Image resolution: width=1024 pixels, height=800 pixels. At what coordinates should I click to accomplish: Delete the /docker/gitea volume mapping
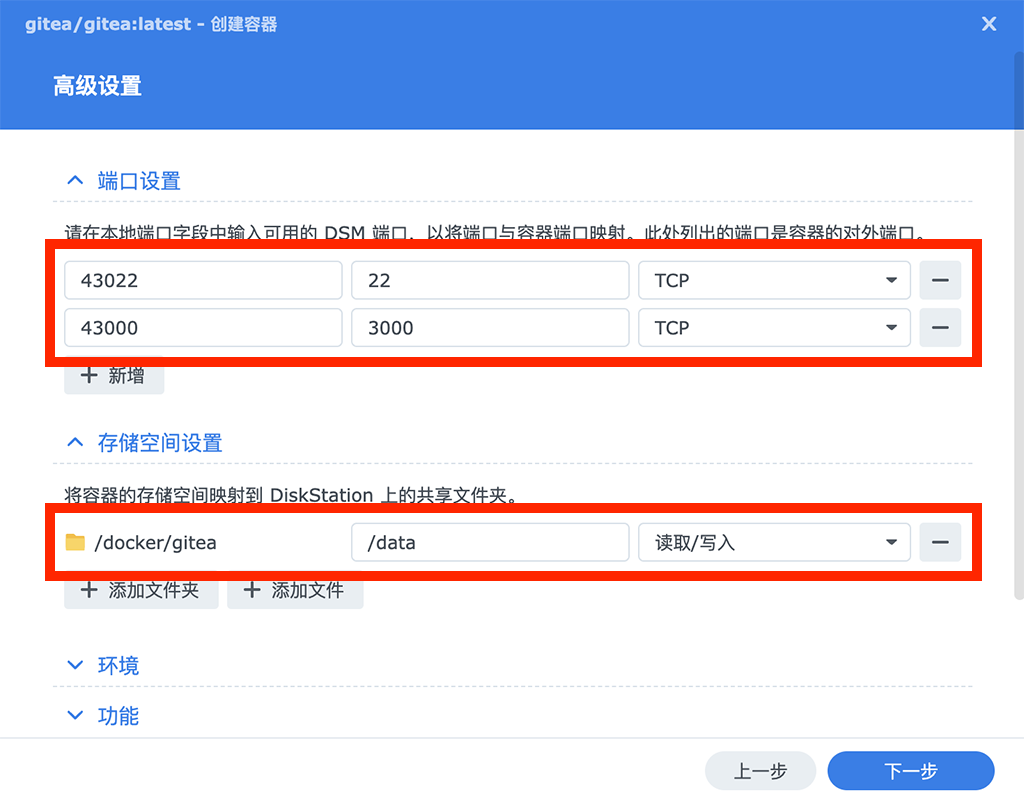940,542
